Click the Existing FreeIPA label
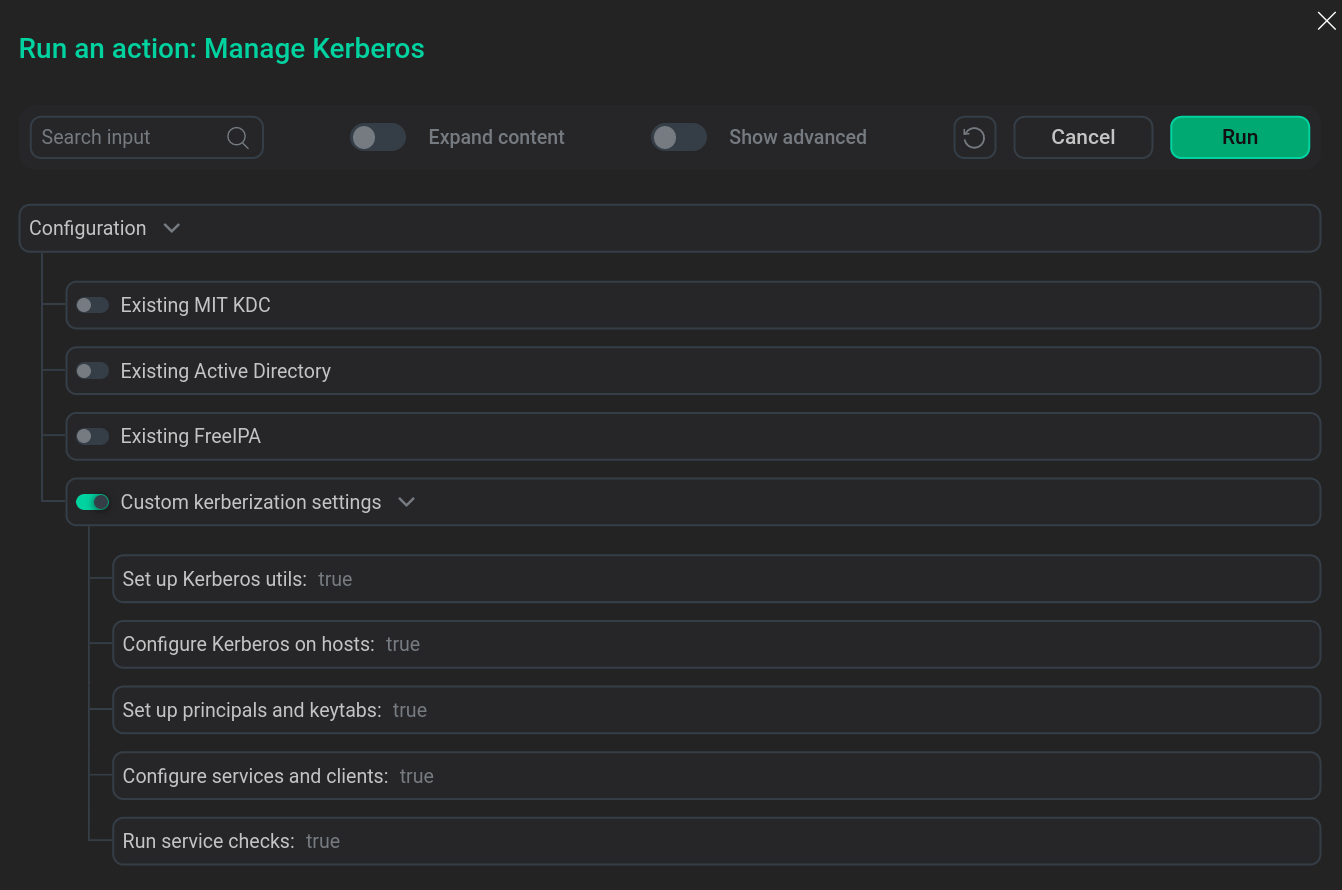The width and height of the screenshot is (1342, 890). pyautogui.click(x=191, y=436)
